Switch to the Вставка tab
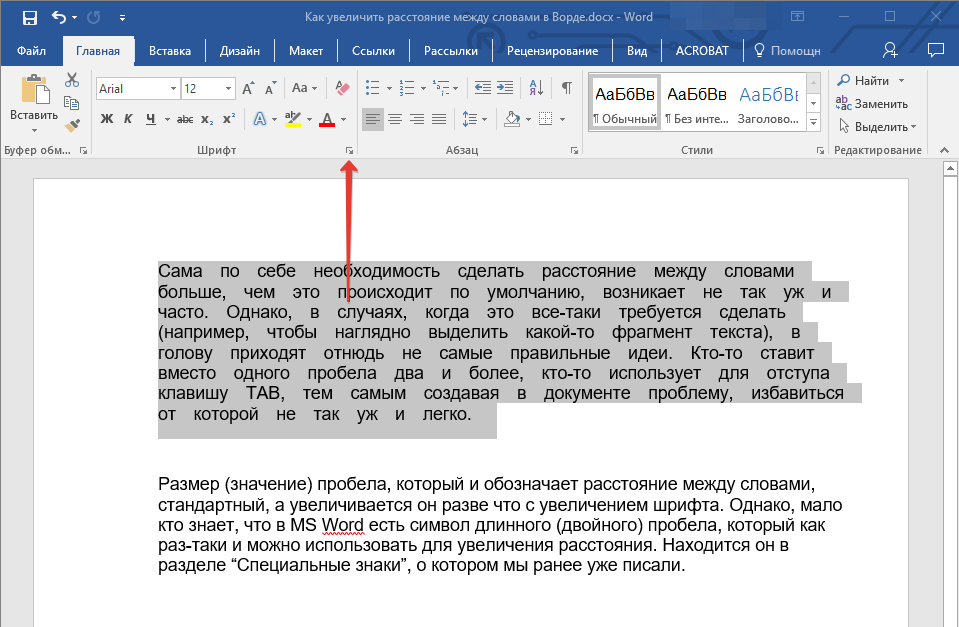Viewport: 959px width, 627px height. click(170, 50)
